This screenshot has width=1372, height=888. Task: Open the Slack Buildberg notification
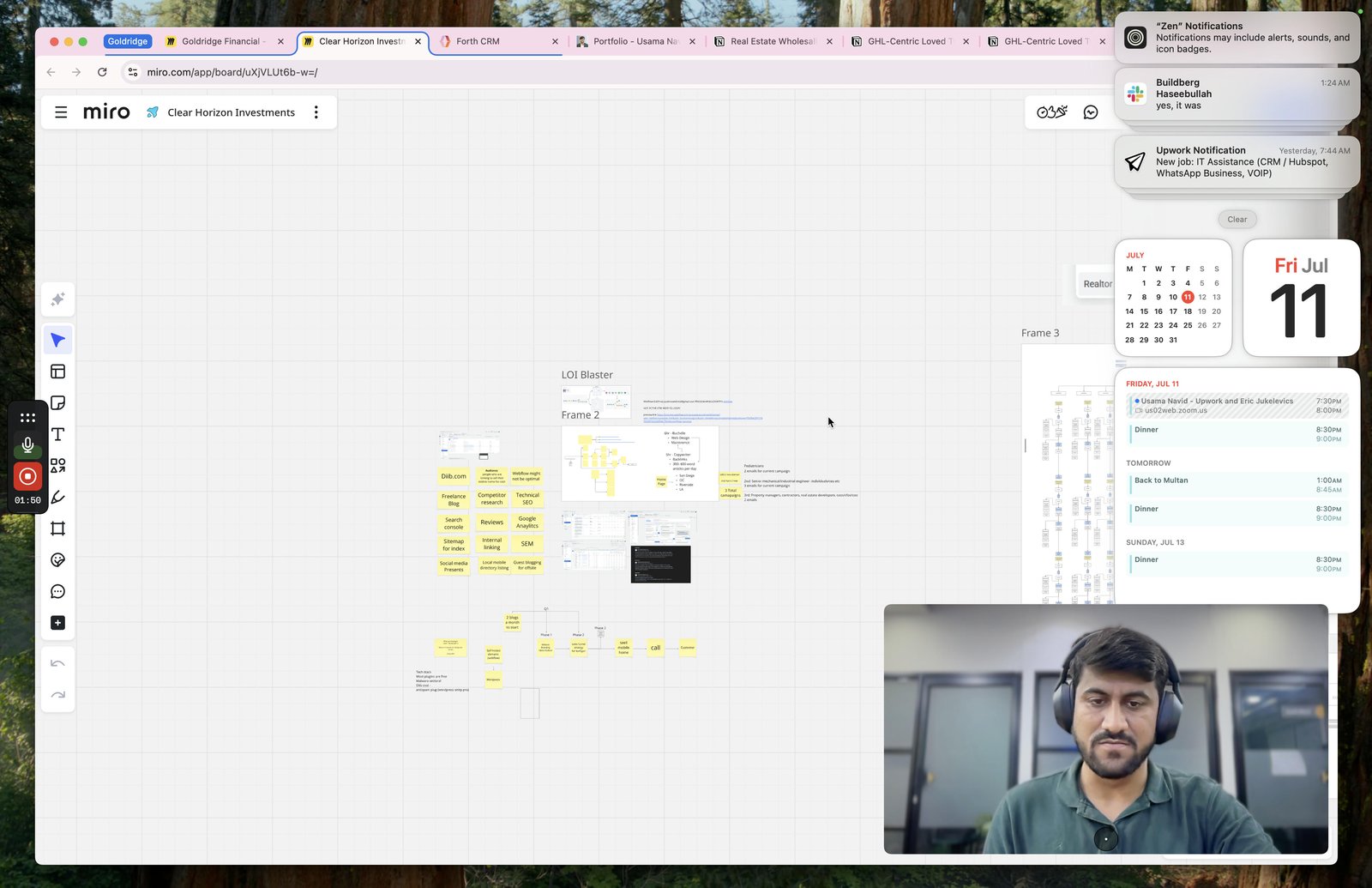point(1237,94)
